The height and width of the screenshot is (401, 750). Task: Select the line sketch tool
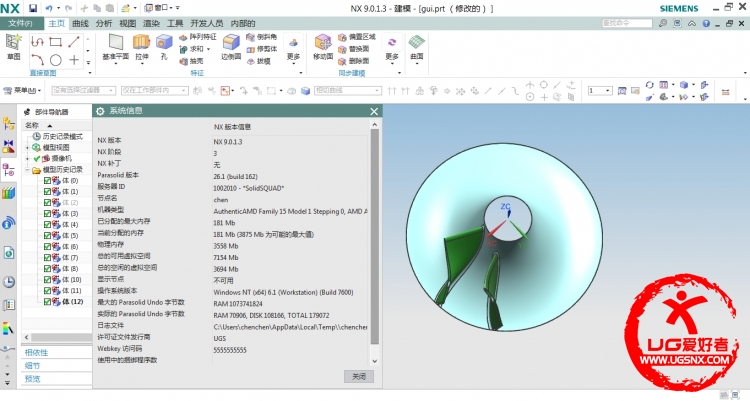[x=74, y=42]
